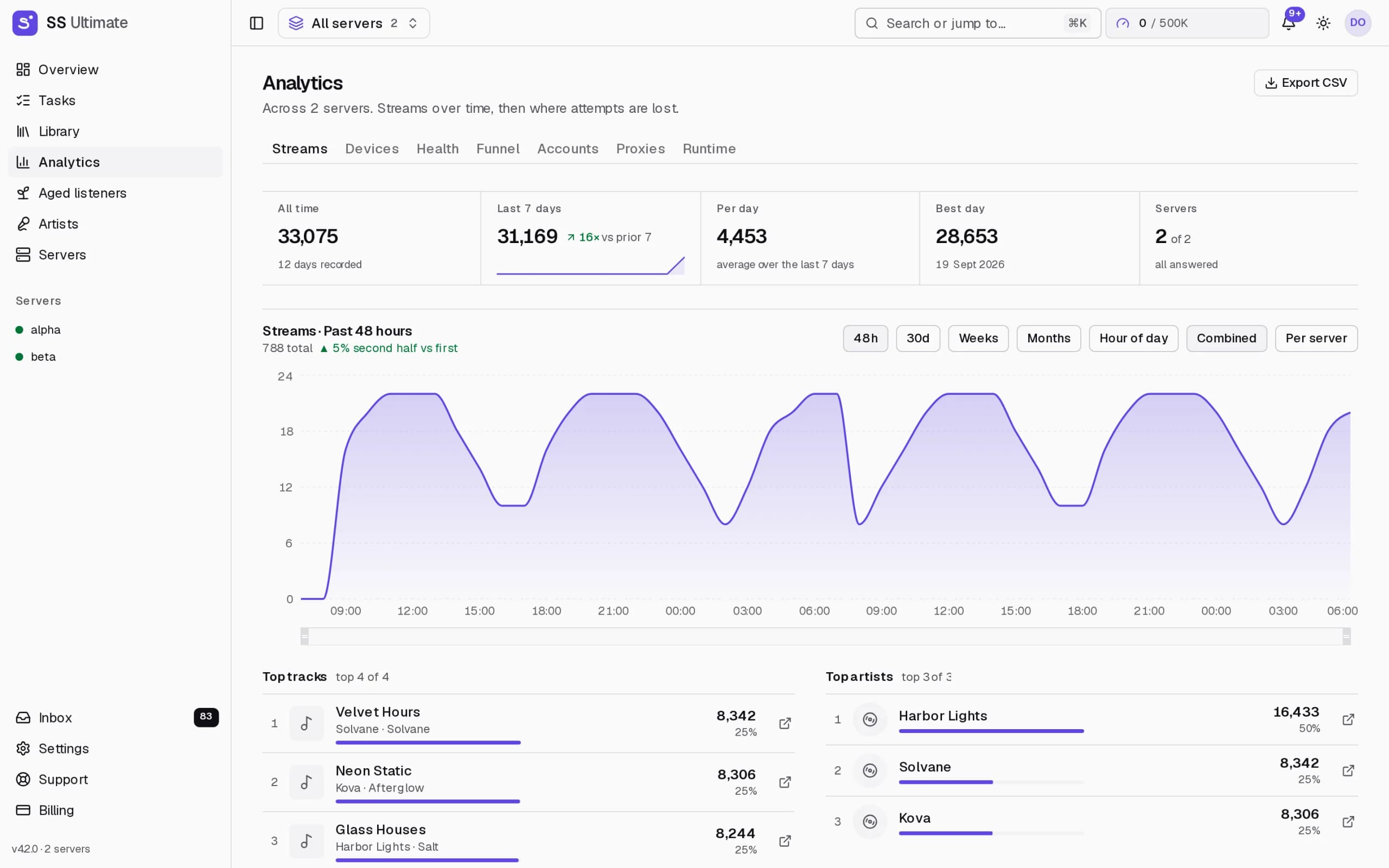Switch to the Runtime tab

709,149
